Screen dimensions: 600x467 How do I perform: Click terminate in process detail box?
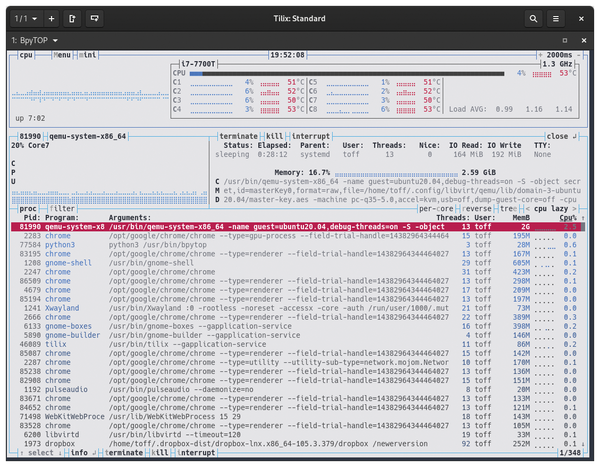(x=238, y=136)
